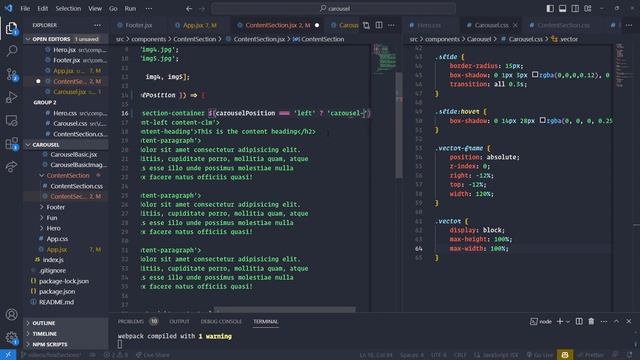Split the terminal
Screen dimensions: 640x360
(579, 322)
